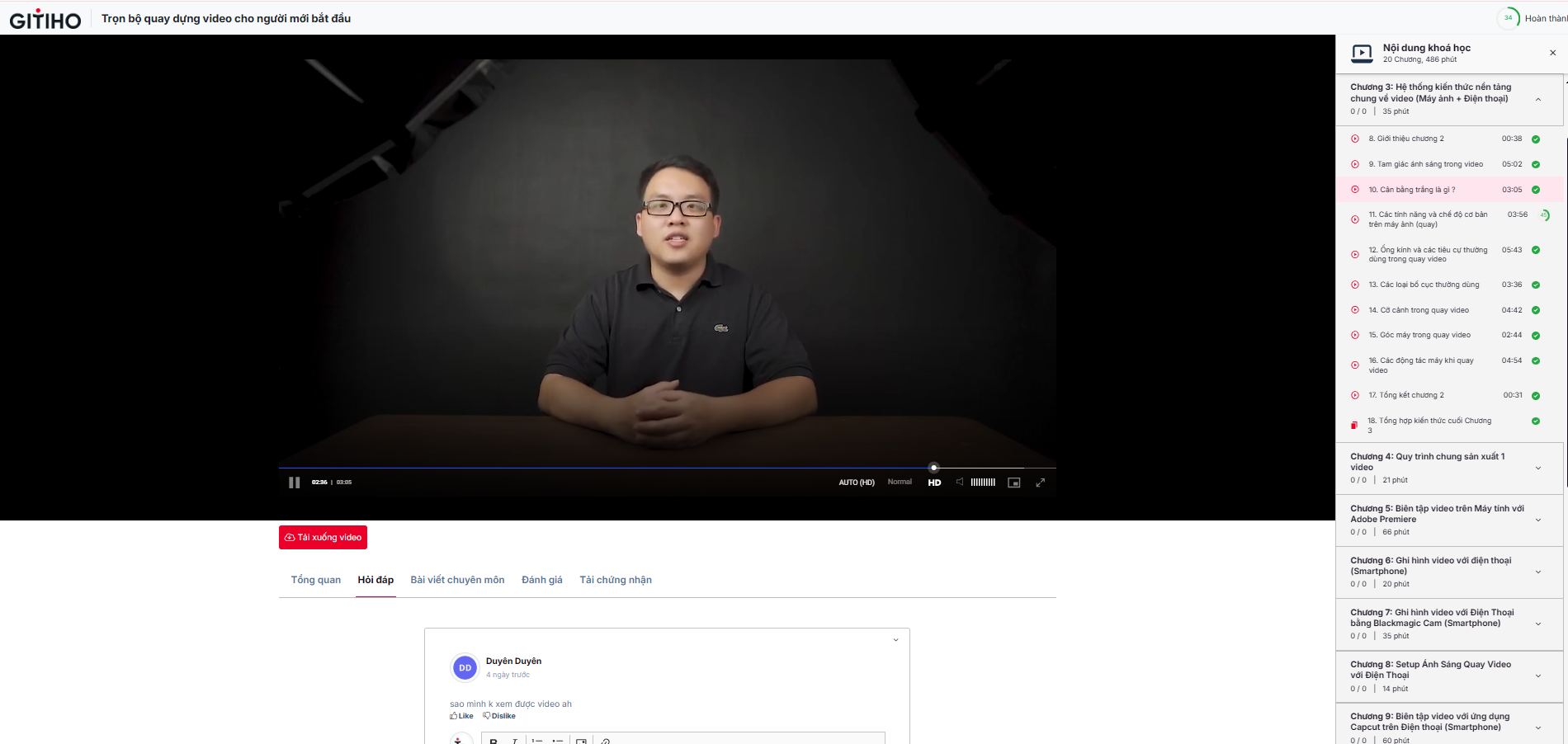The image size is (1568, 744).
Task: Click Tải xuống video button
Action: (323, 537)
